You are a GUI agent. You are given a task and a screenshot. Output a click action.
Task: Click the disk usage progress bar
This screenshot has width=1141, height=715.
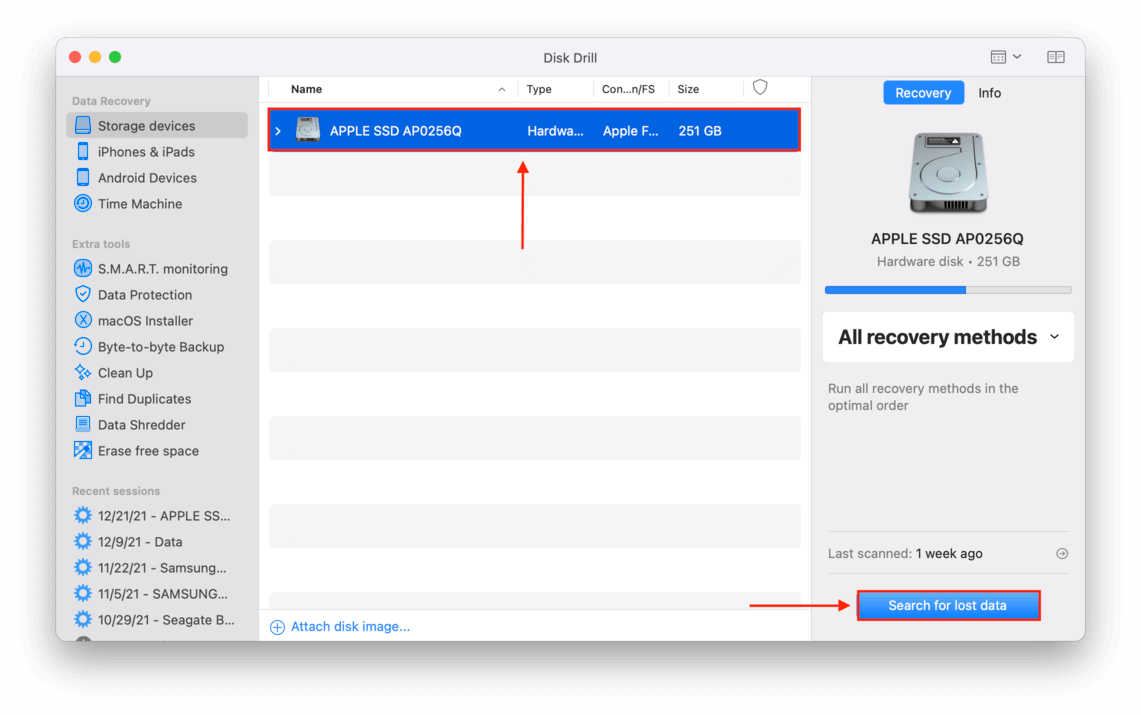click(x=947, y=289)
